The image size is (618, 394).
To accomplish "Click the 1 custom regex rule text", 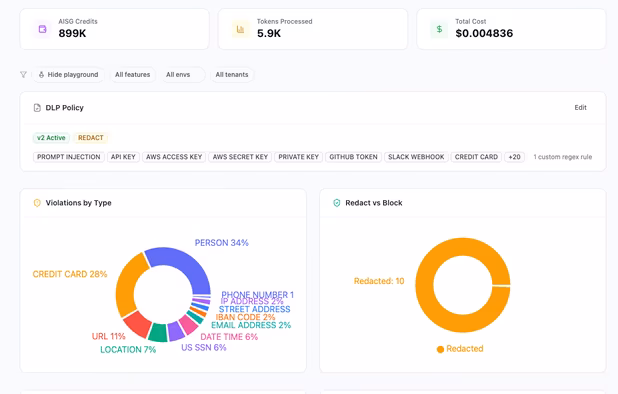I will point(563,157).
